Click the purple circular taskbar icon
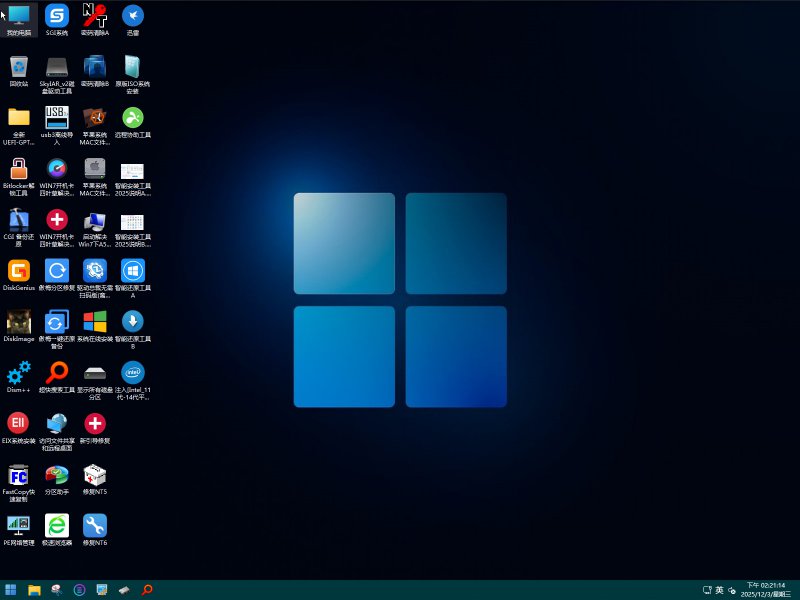Viewport: 800px width, 600px height. (79, 590)
